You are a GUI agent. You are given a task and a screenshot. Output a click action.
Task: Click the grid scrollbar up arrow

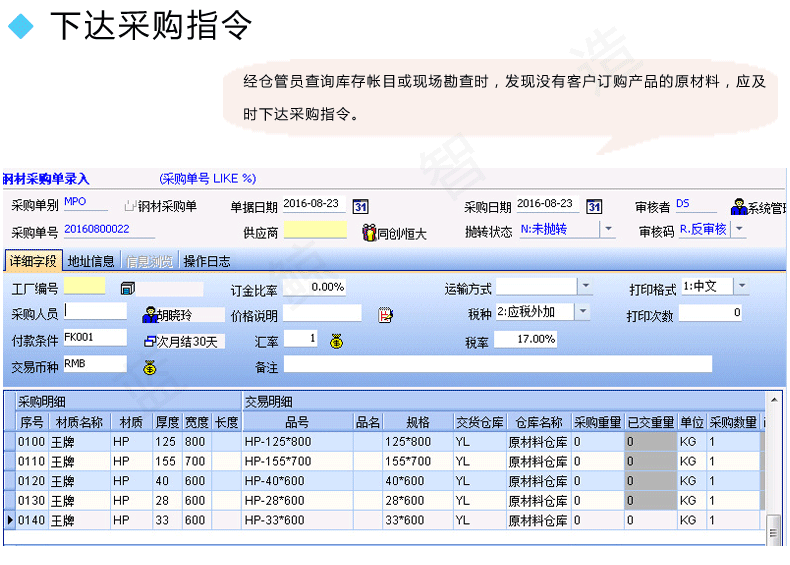774,400
